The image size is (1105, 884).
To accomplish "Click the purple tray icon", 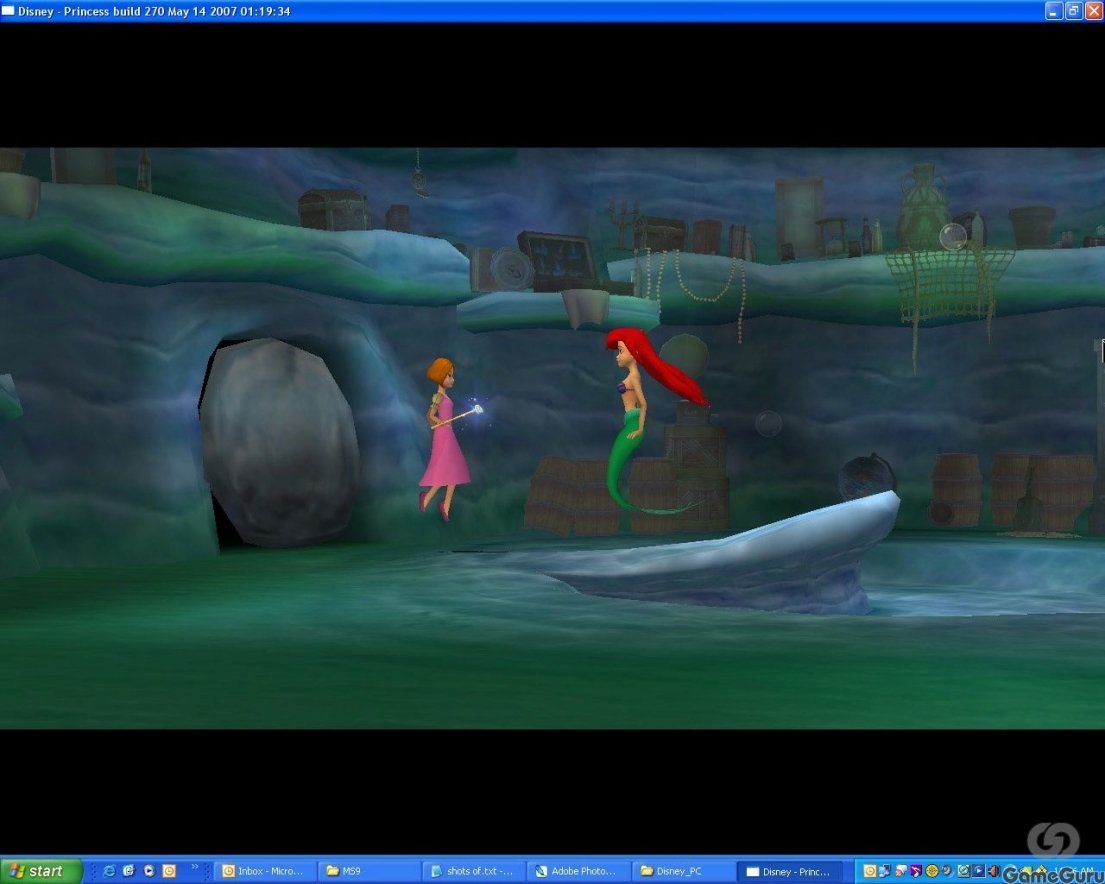I will tap(916, 871).
